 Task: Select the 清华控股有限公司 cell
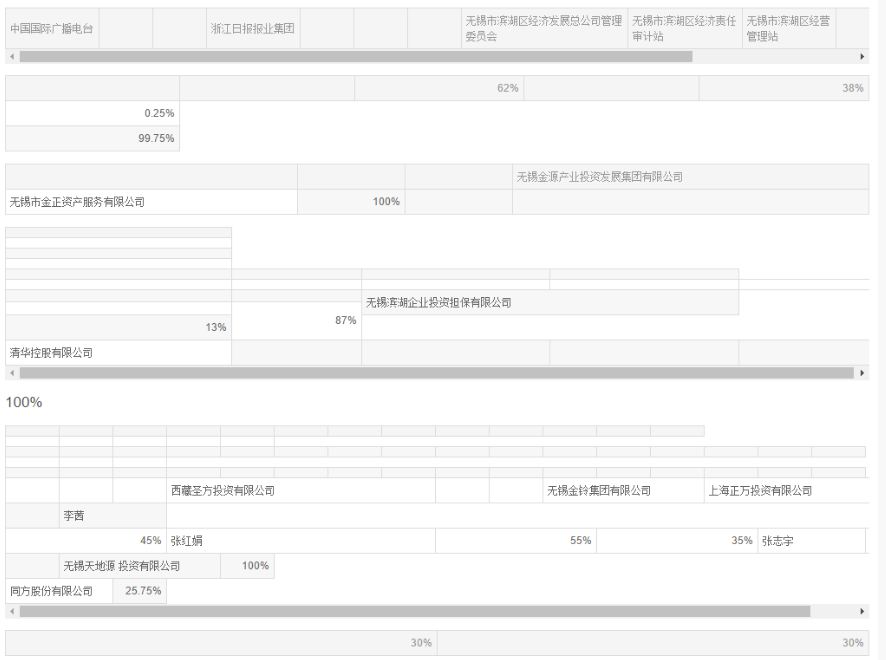click(118, 353)
